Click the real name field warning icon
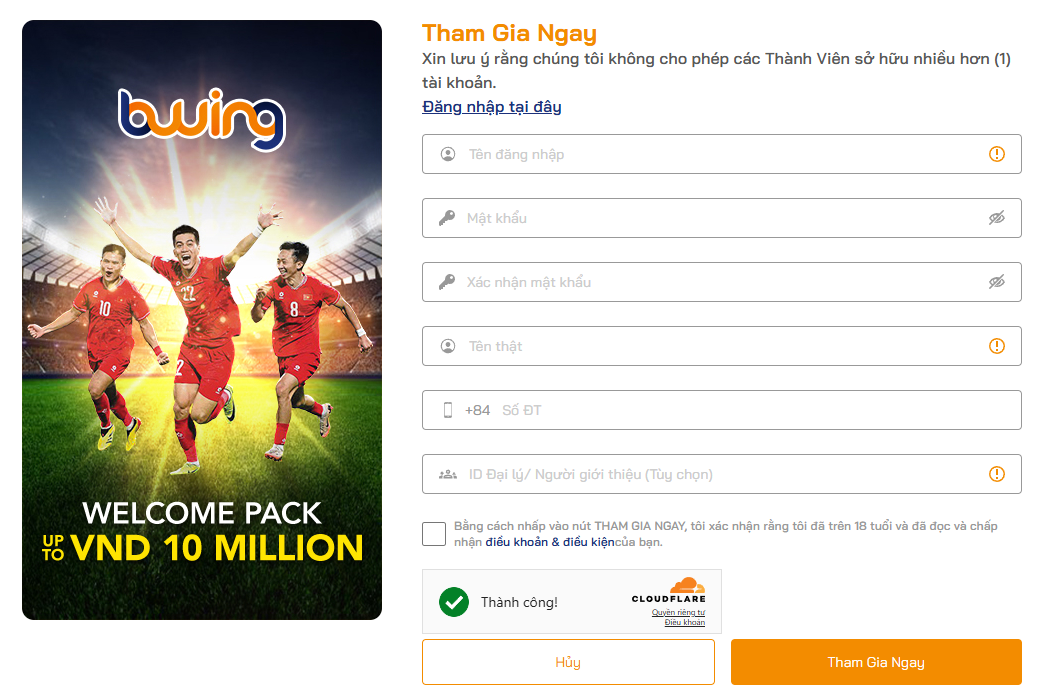The width and height of the screenshot is (1064, 696). 996,346
